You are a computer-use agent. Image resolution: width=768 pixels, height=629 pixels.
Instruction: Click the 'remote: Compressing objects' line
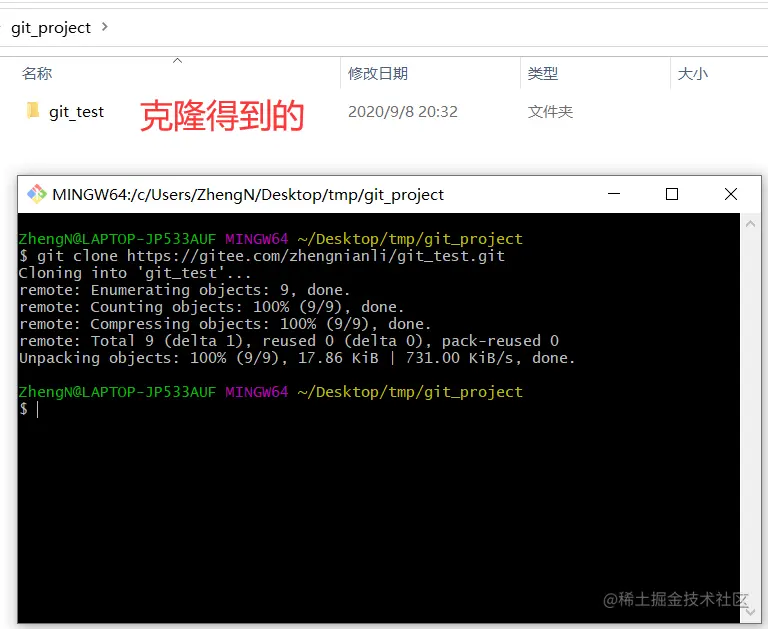(225, 324)
